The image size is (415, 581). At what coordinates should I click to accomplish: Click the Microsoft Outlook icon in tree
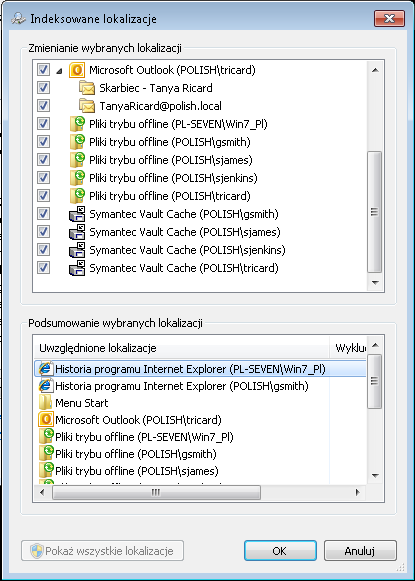click(77, 70)
